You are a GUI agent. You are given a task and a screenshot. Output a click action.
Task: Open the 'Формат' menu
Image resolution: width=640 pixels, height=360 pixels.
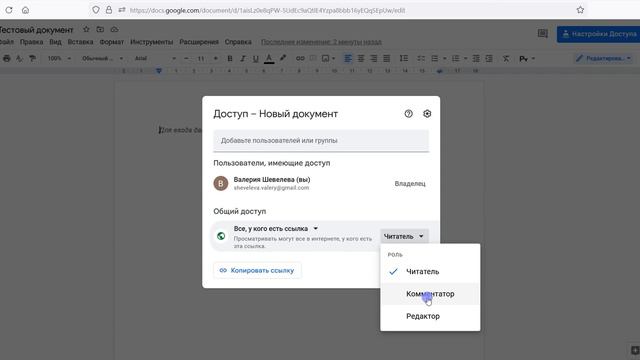112,42
